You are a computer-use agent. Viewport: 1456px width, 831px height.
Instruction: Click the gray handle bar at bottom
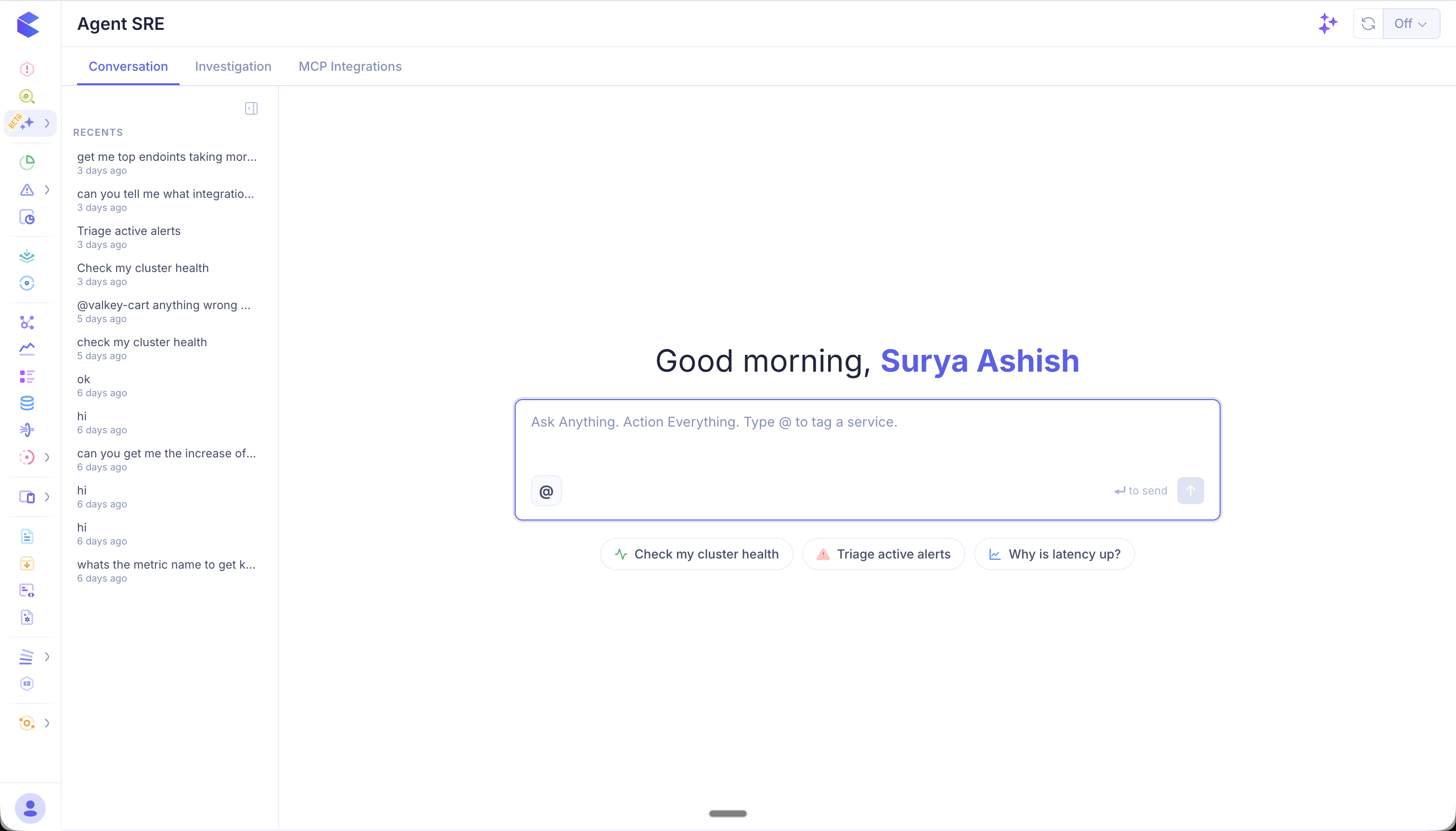[x=728, y=813]
